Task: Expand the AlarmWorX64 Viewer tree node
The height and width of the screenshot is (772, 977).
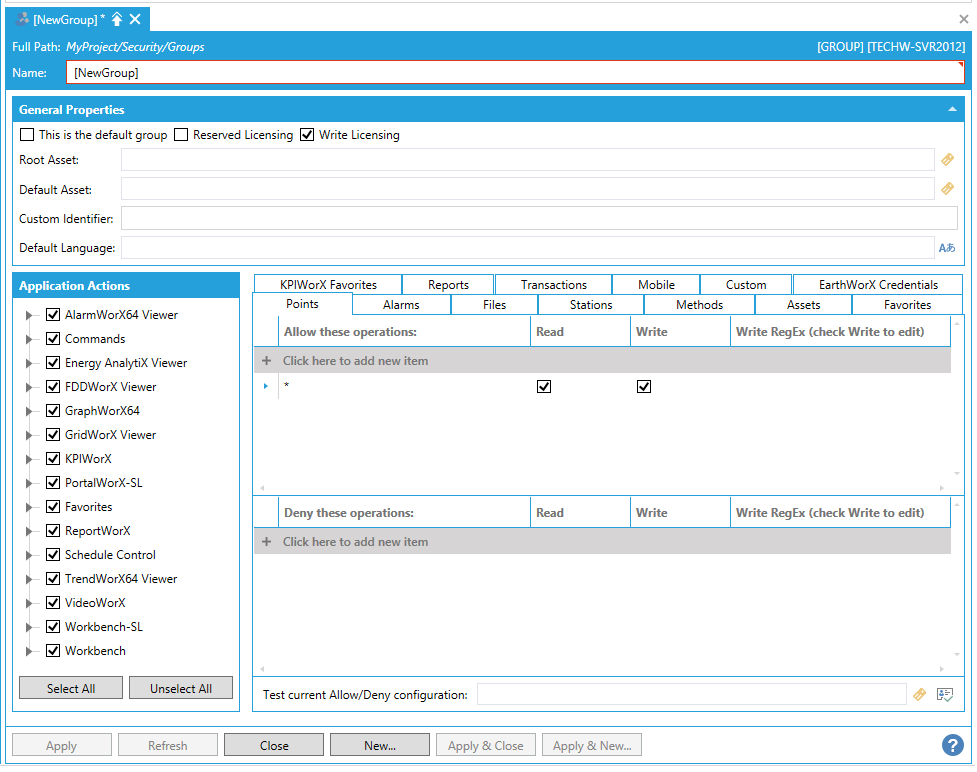Action: [30, 316]
